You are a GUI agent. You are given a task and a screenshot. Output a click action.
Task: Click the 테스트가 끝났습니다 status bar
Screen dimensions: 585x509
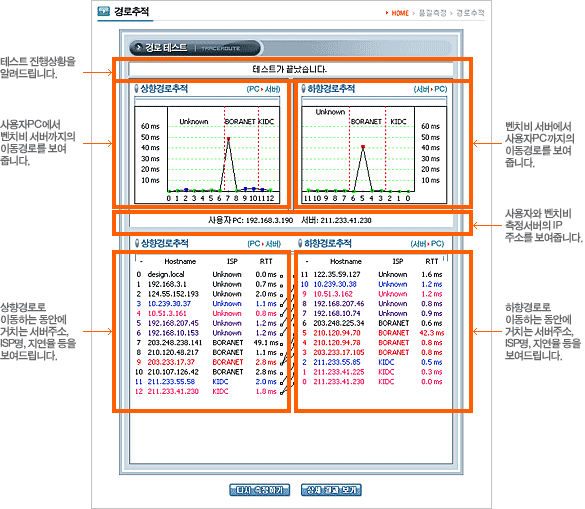[291, 69]
